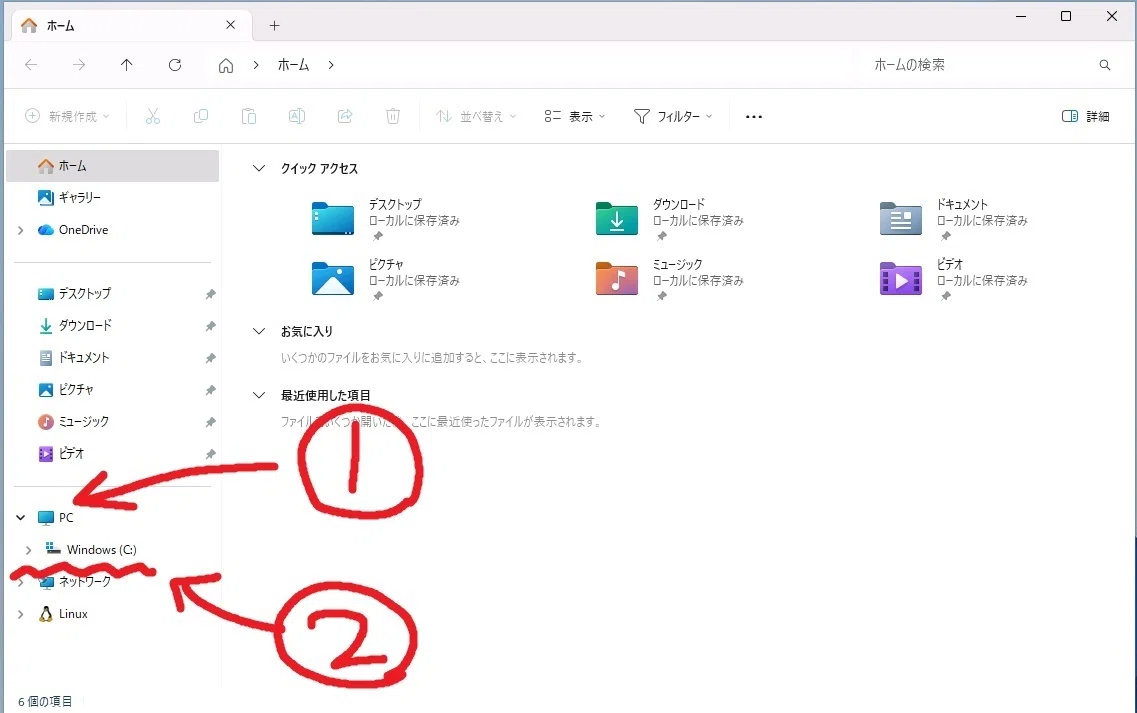This screenshot has width=1137, height=713.
Task: Toggle the 詳細 details pane
Action: pos(1086,116)
